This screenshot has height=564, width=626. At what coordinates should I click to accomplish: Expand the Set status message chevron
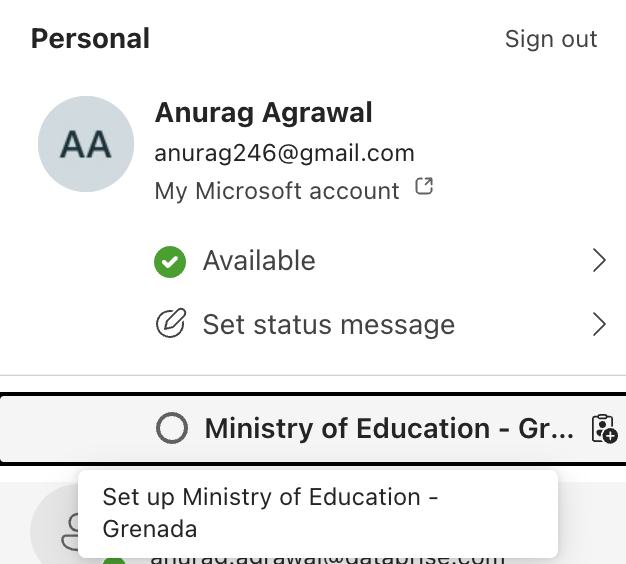coord(599,324)
